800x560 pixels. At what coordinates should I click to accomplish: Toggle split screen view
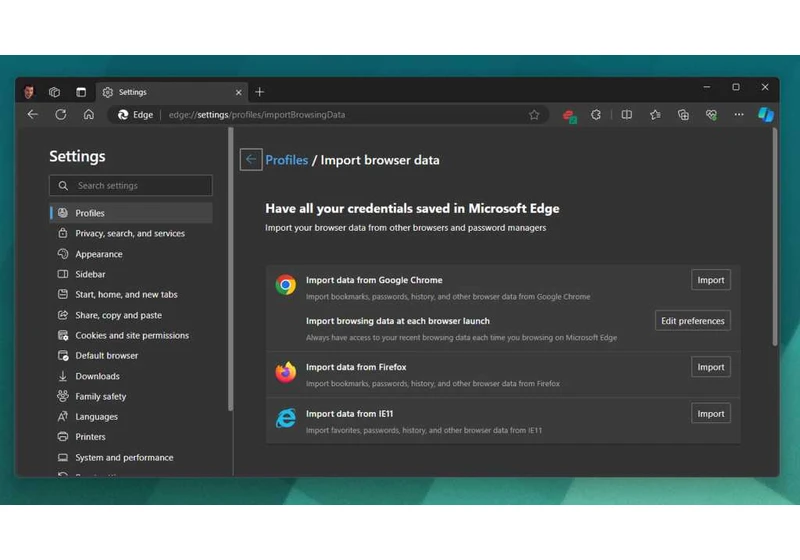(627, 115)
